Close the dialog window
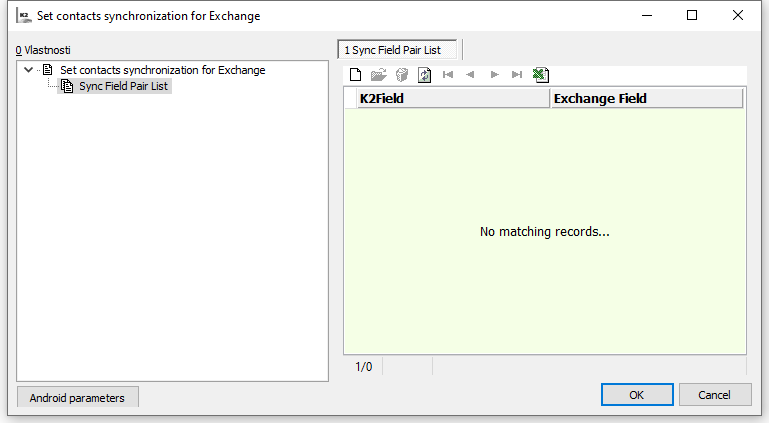 (738, 16)
